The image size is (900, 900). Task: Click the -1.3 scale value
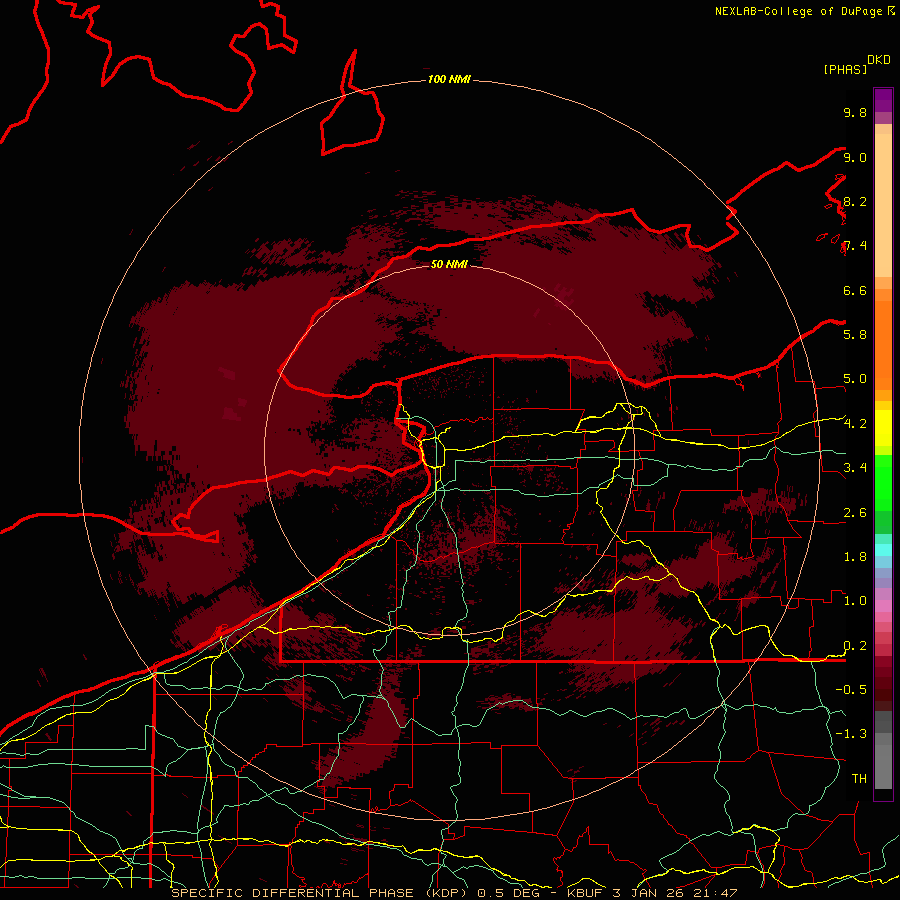(x=851, y=734)
